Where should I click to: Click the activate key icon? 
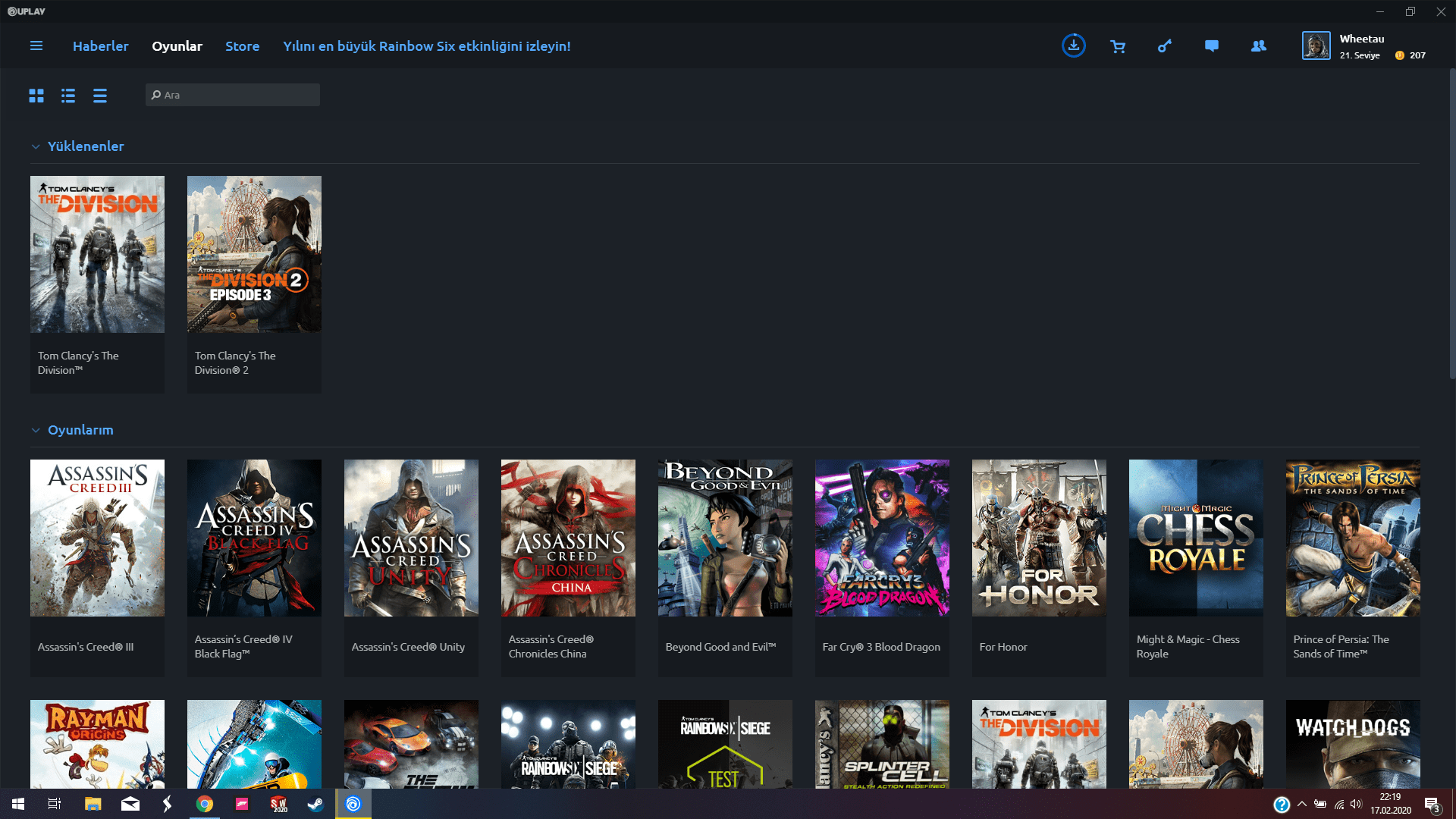(x=1165, y=46)
